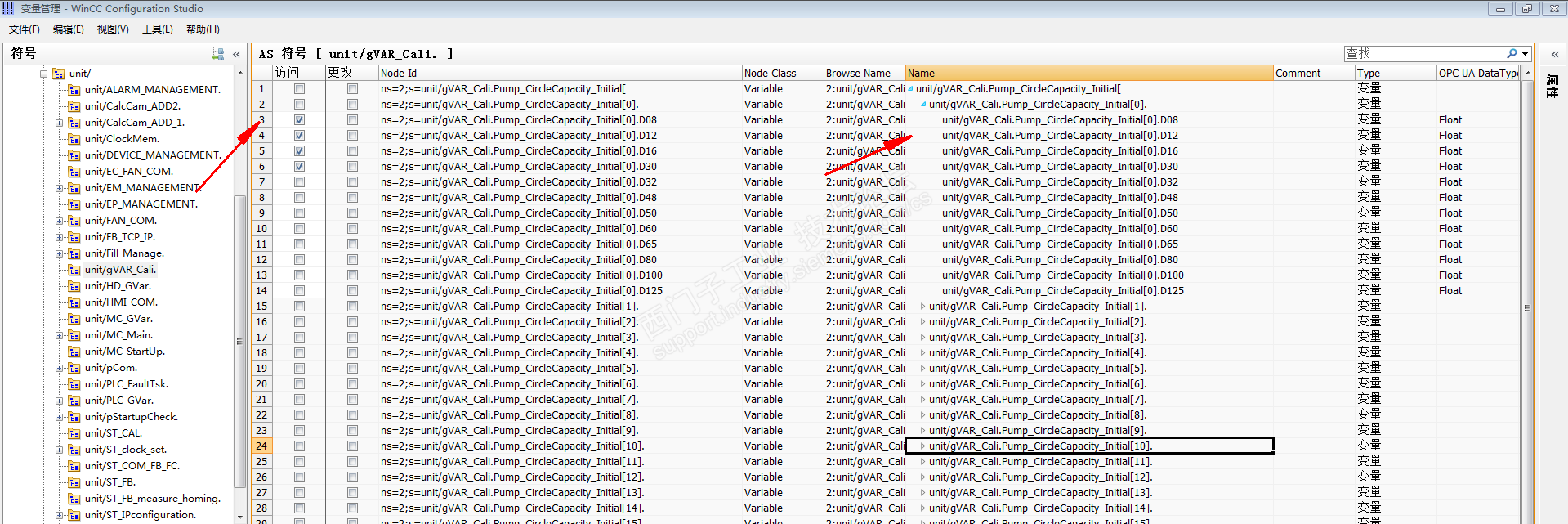Sort by the Comment column header
Viewport: 1568px width, 524px height.
tap(1314, 73)
